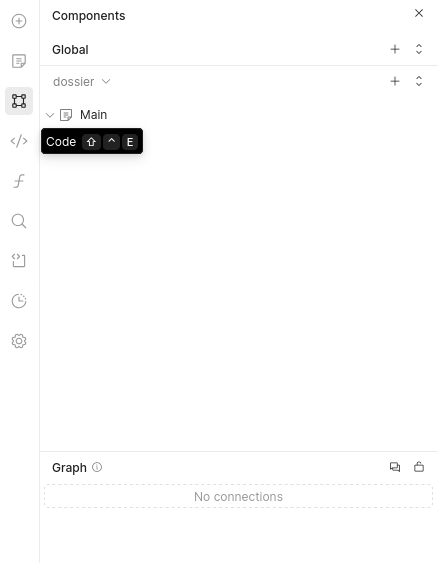438x563 pixels.
Task: Open the Code panel icon
Action: (x=19, y=141)
